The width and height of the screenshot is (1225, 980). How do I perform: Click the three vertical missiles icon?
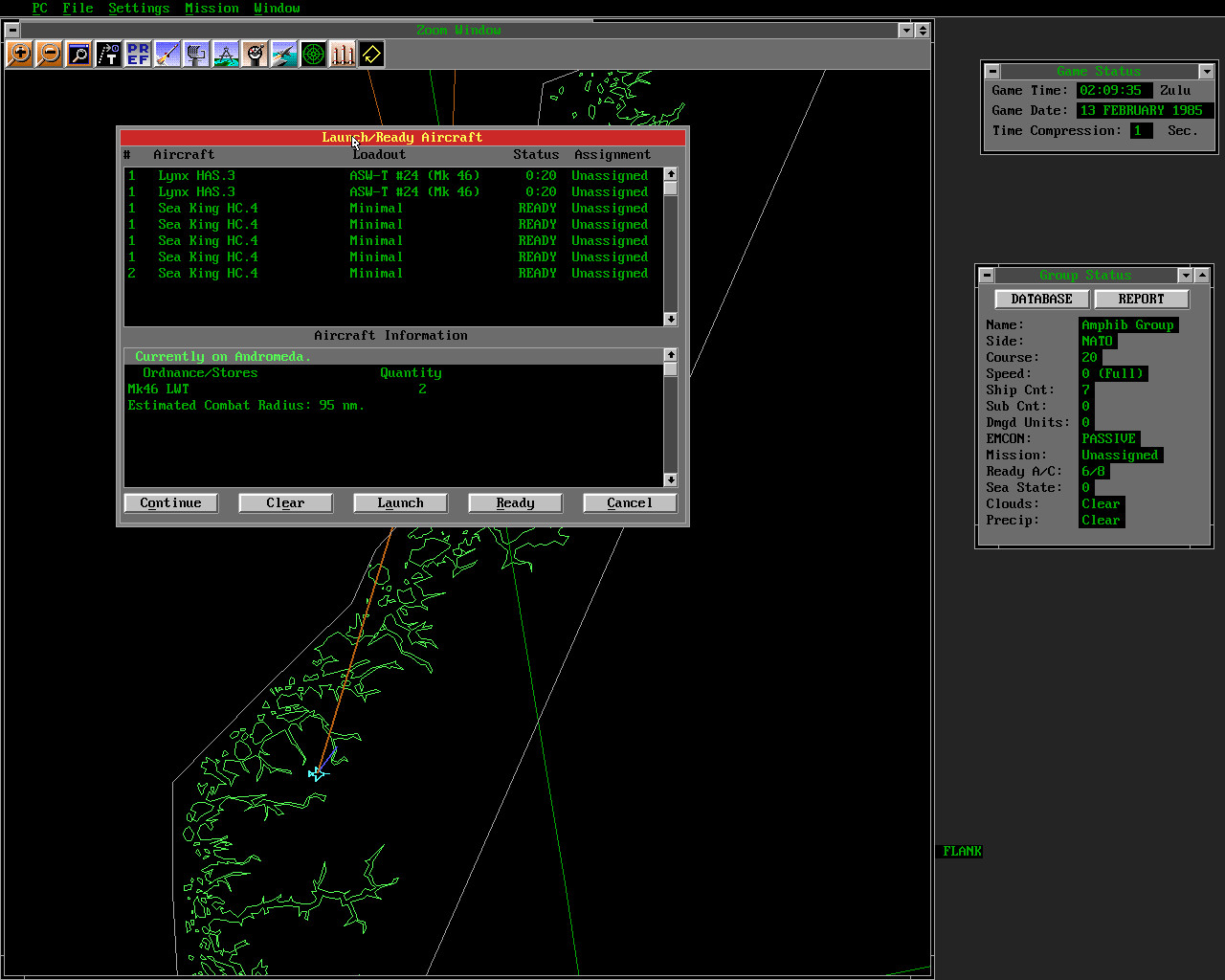[343, 55]
